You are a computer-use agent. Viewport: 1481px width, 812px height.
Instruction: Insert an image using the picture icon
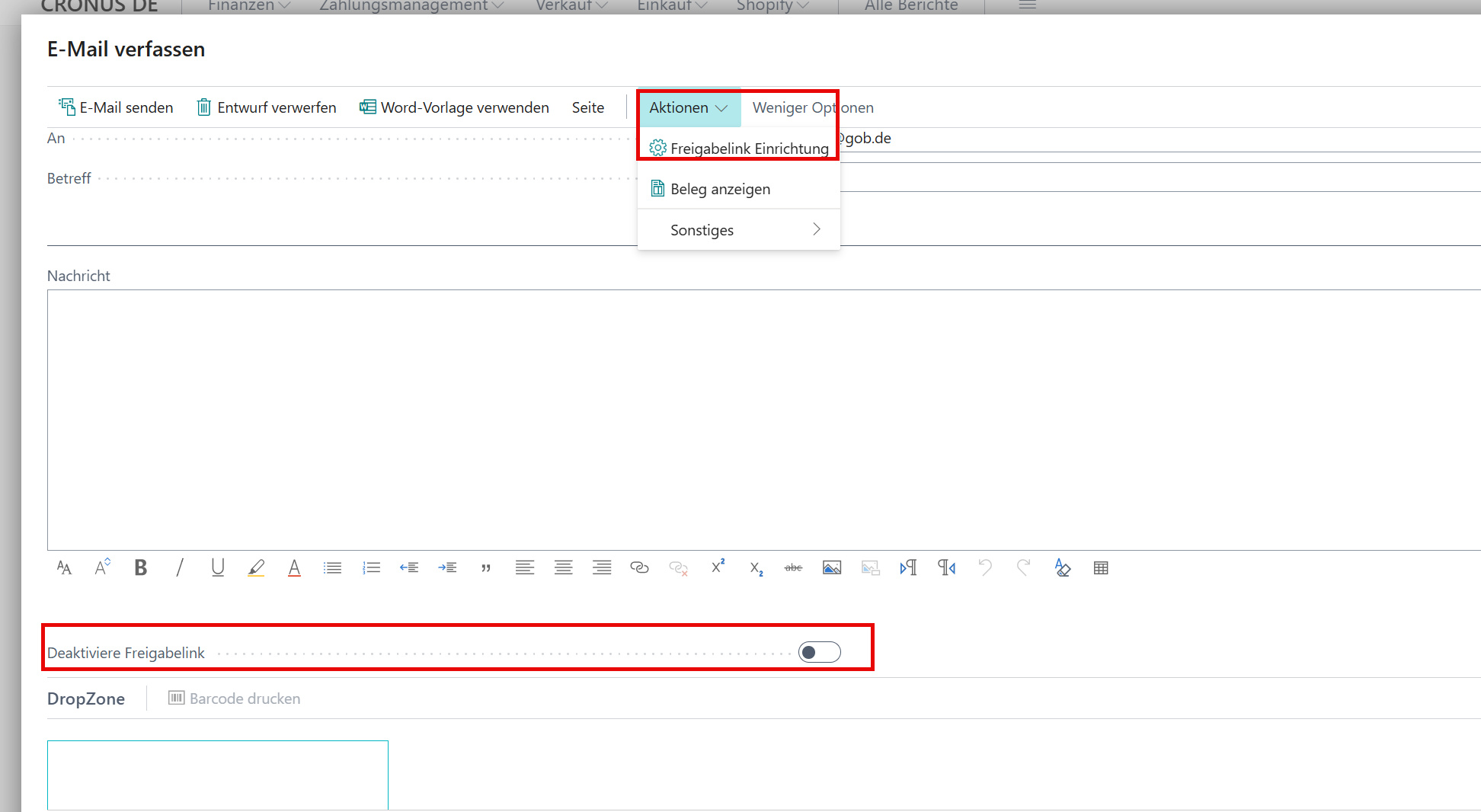click(x=832, y=567)
